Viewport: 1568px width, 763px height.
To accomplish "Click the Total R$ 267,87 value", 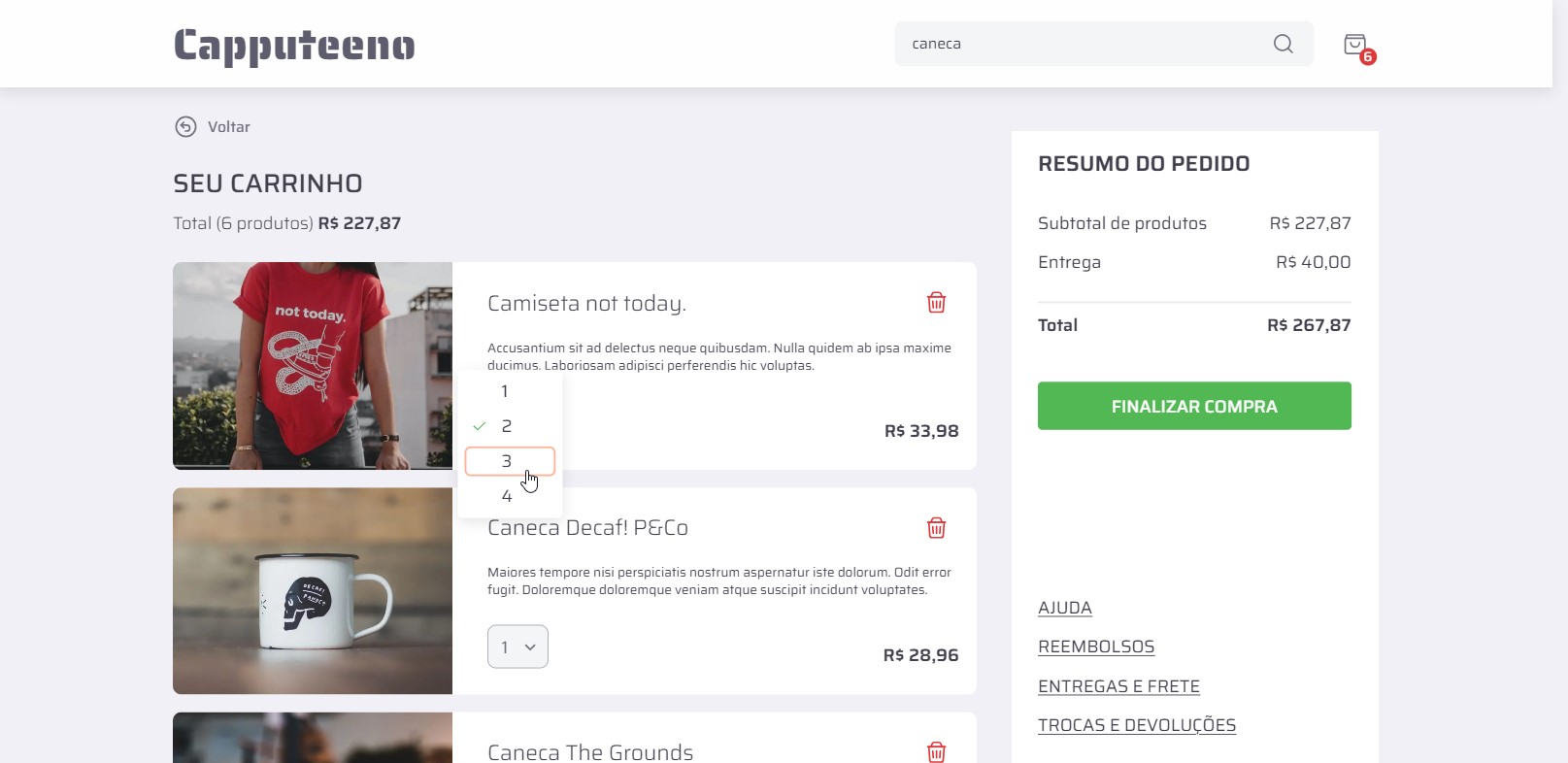I will pos(1309,325).
